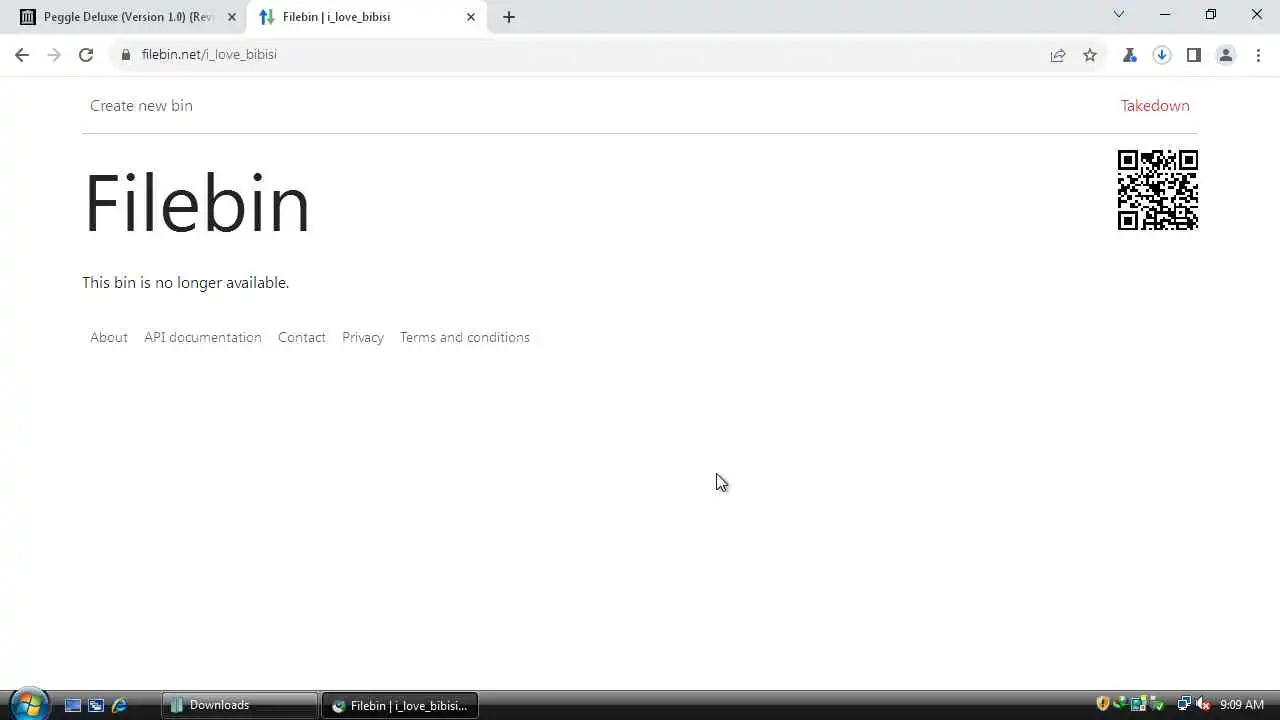The height and width of the screenshot is (720, 1280).
Task: Open the Privacy footer link
Action: (363, 338)
